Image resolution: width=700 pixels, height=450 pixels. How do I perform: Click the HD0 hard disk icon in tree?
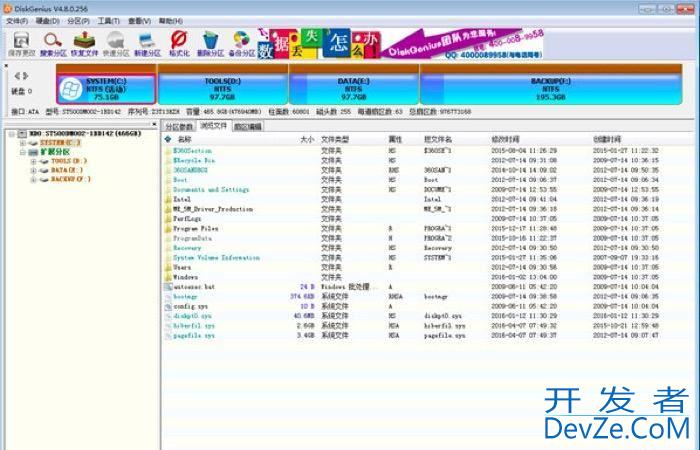22,133
